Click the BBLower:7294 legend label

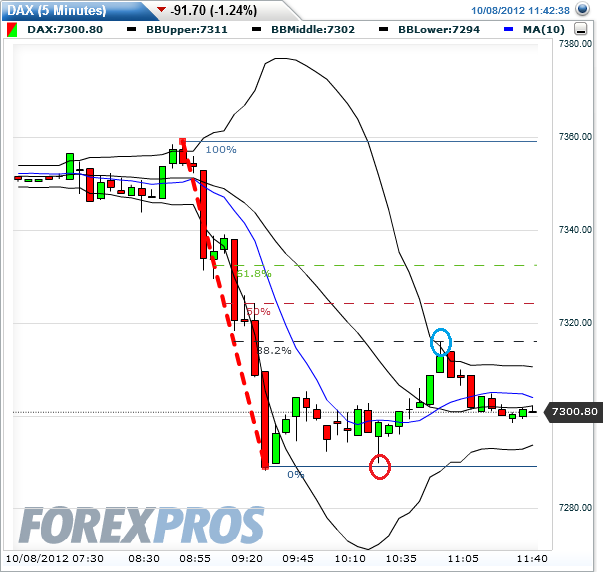click(x=439, y=30)
